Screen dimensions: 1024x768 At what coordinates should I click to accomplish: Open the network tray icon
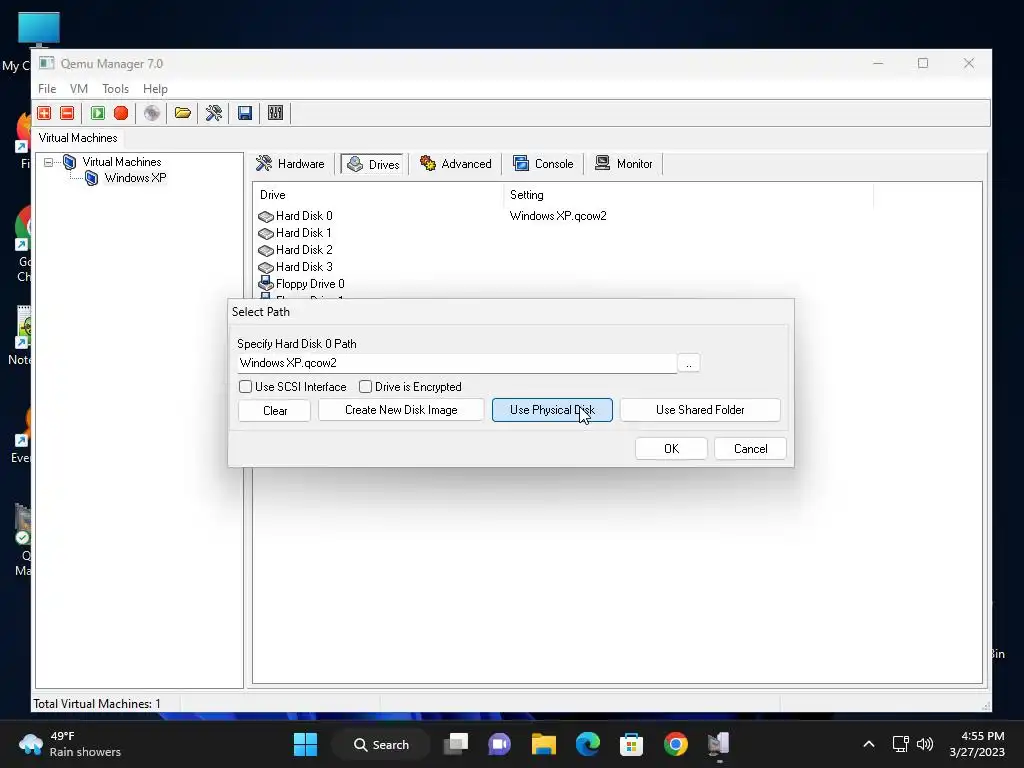pyautogui.click(x=901, y=744)
